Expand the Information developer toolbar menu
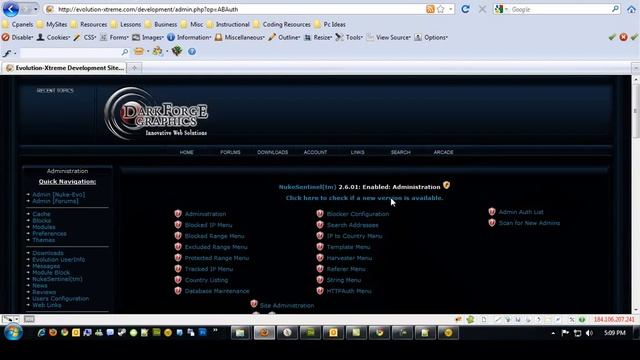 pos(189,37)
